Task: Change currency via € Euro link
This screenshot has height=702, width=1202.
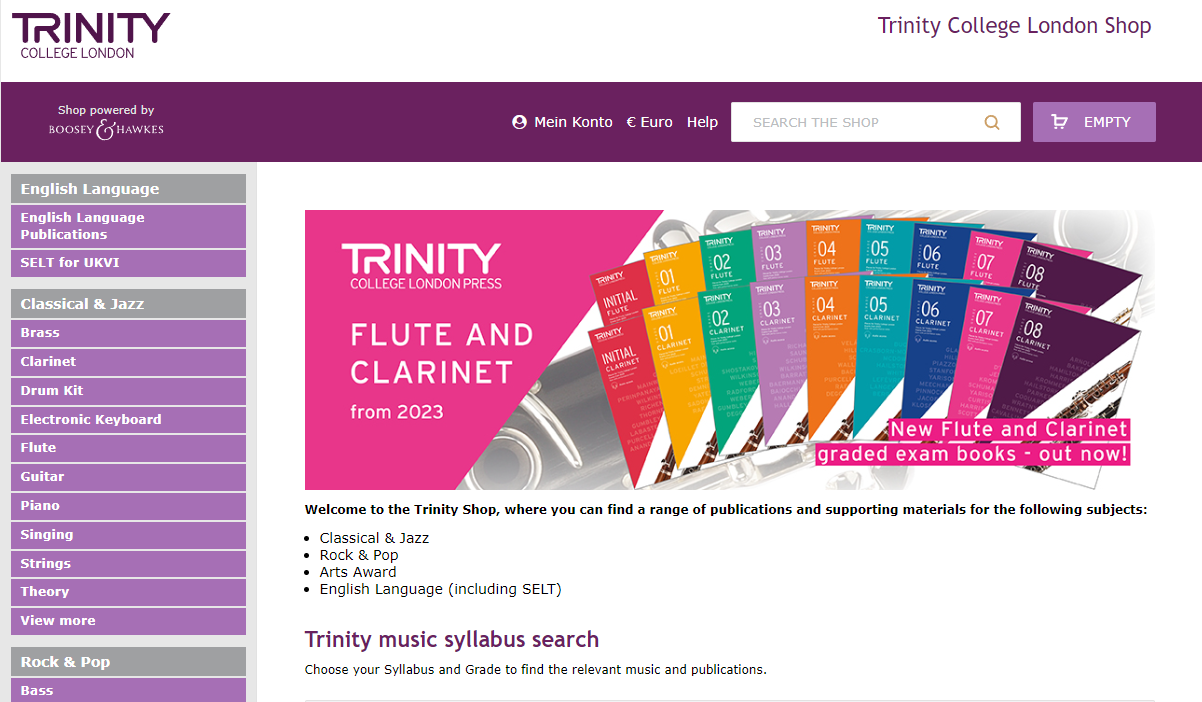Action: (x=649, y=122)
